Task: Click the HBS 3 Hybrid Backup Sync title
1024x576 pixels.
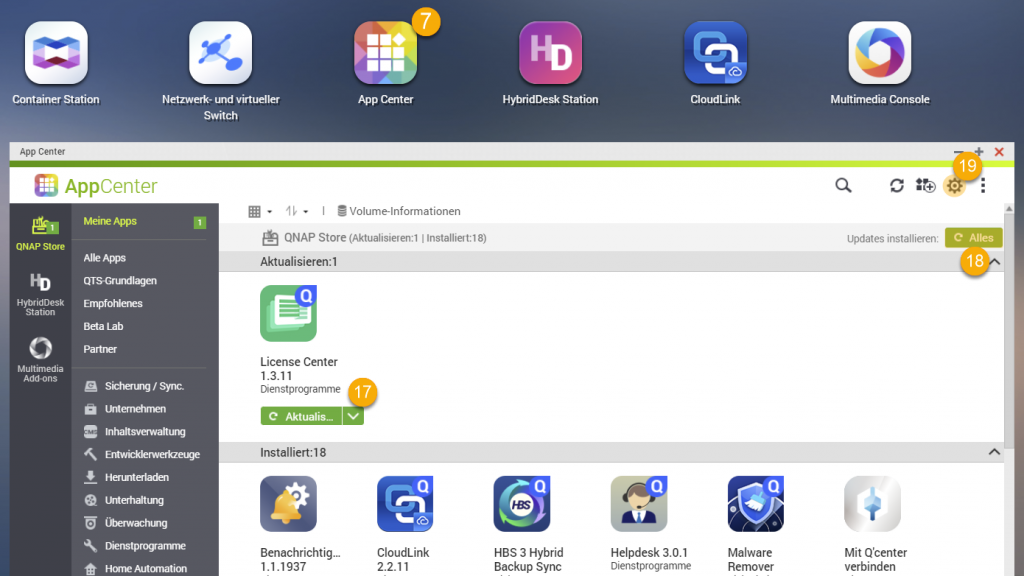Action: click(528, 560)
